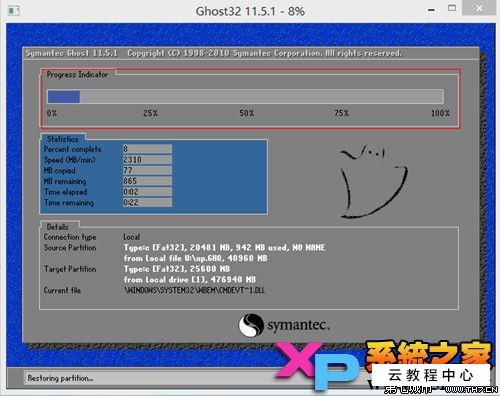Click the Details panel heading
Image resolution: width=500 pixels, height=396 pixels.
(58, 227)
